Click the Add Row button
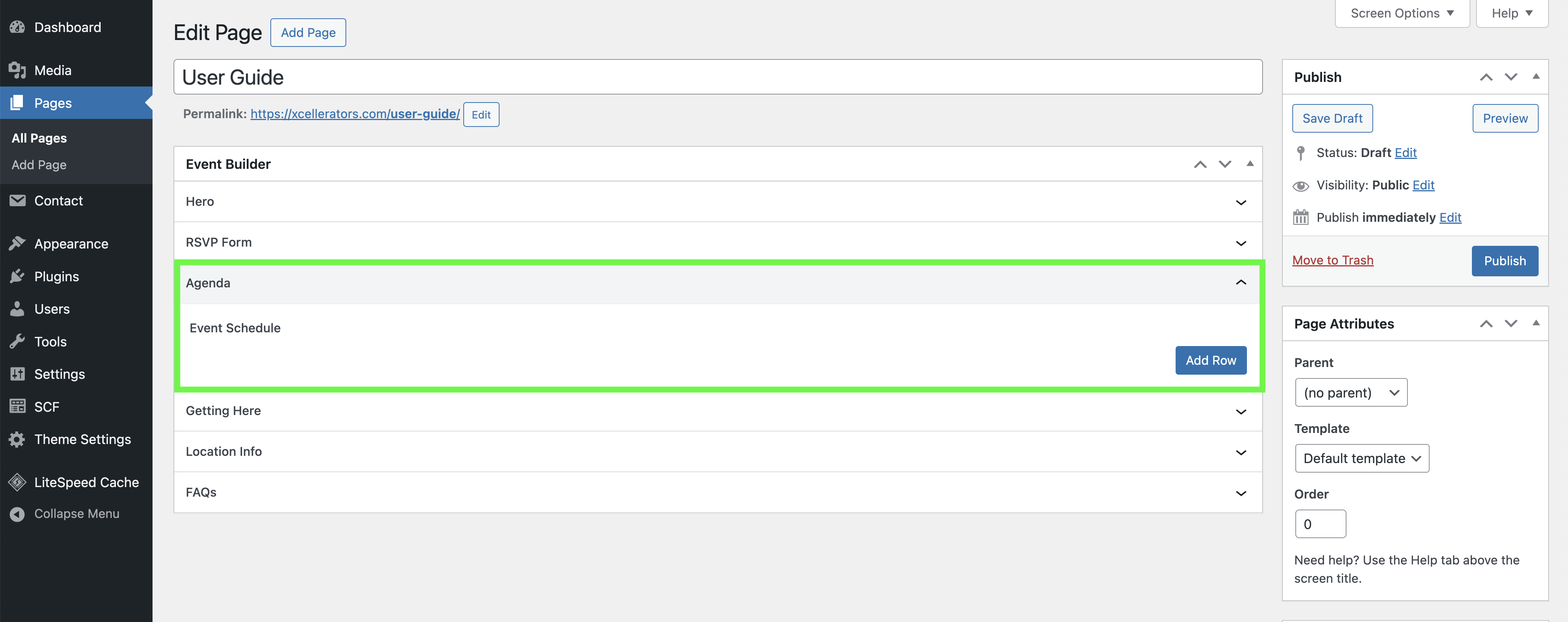1568x622 pixels. (x=1210, y=360)
